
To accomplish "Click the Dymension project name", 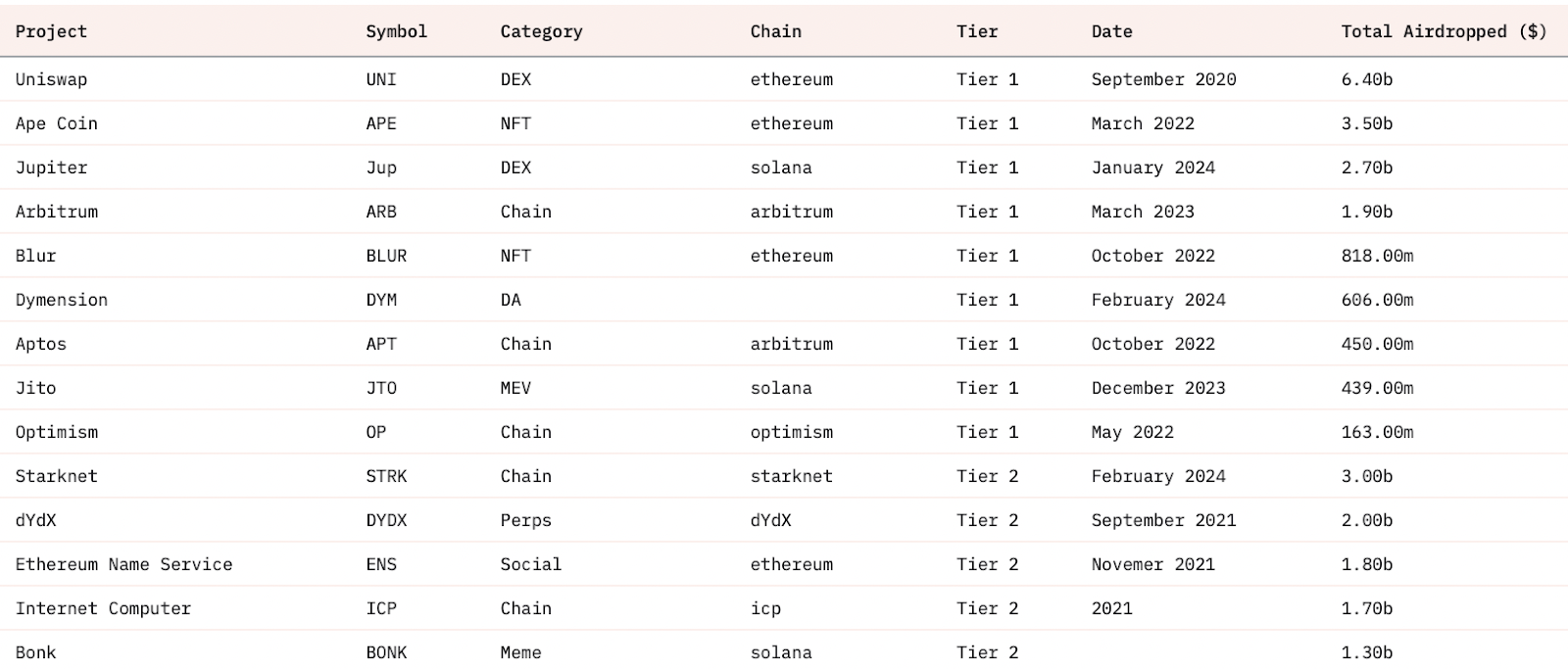I will [62, 300].
